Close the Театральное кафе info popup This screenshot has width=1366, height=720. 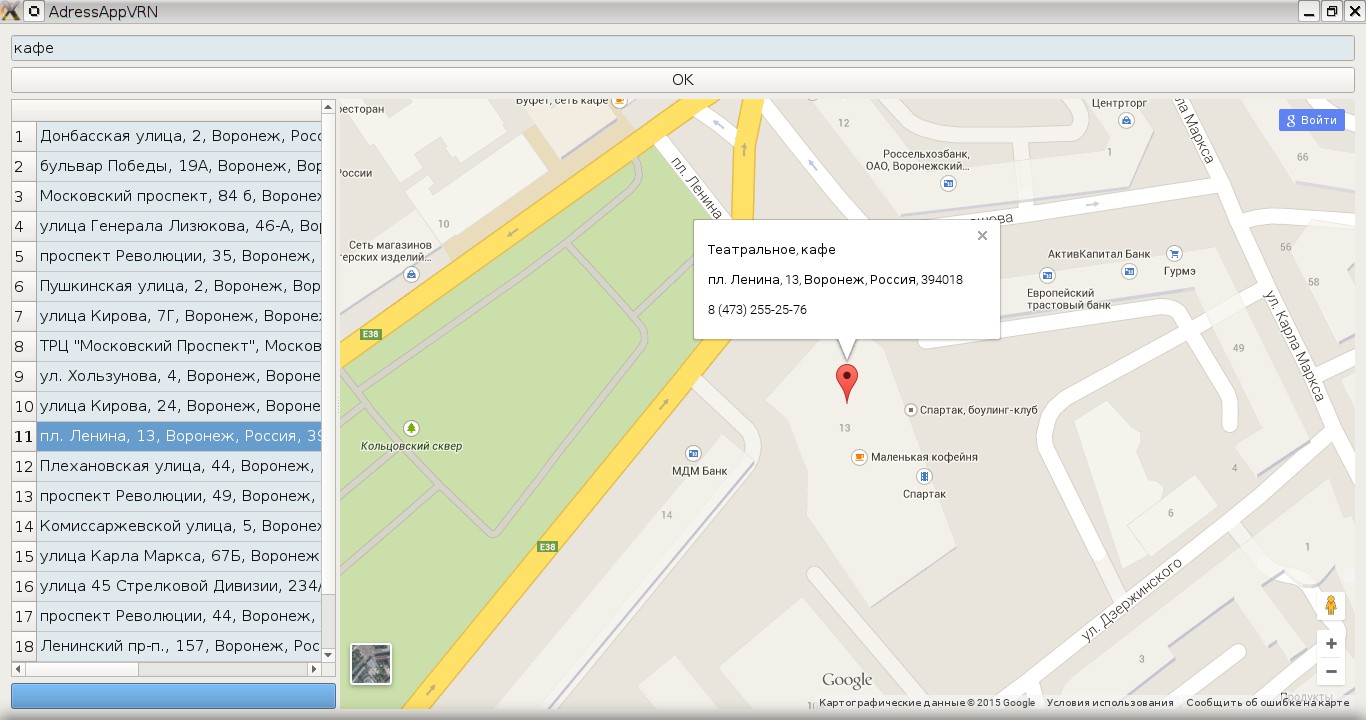[x=982, y=236]
